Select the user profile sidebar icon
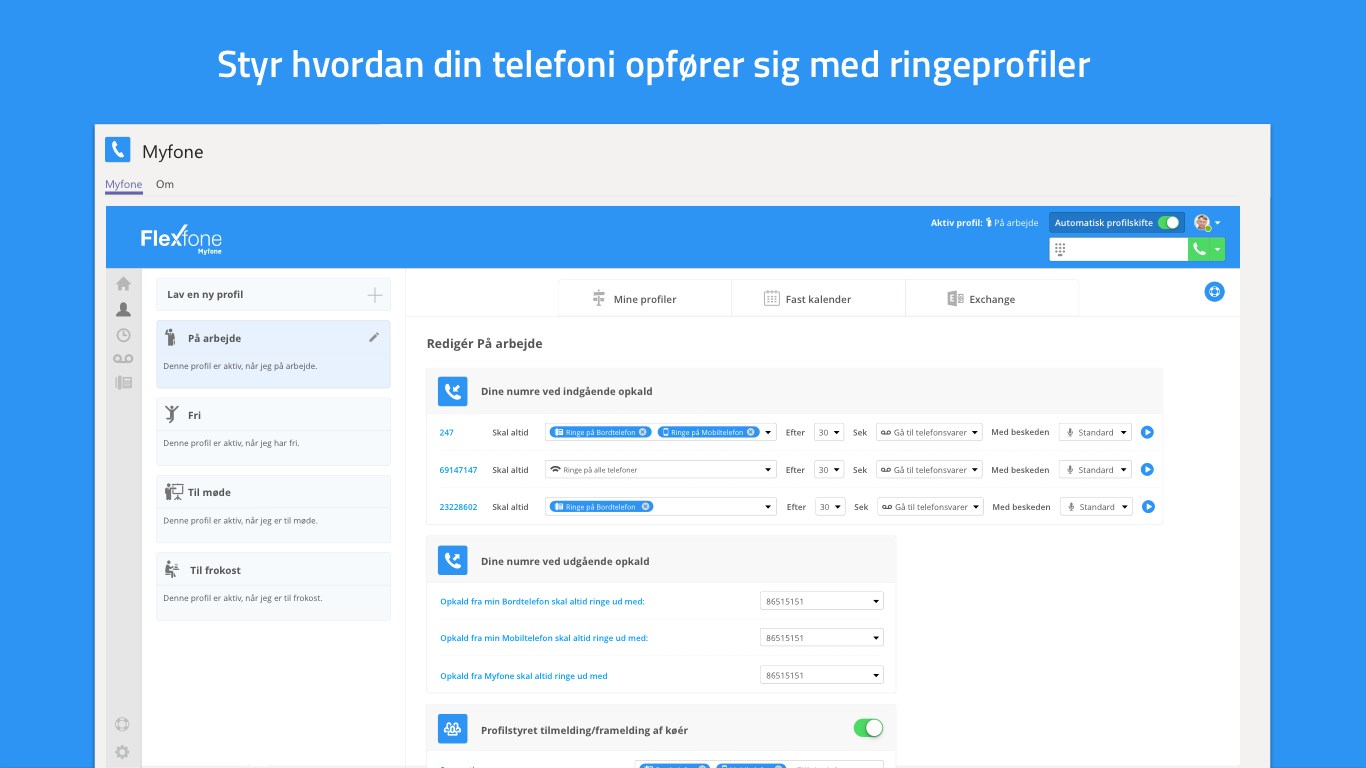 click(x=123, y=309)
